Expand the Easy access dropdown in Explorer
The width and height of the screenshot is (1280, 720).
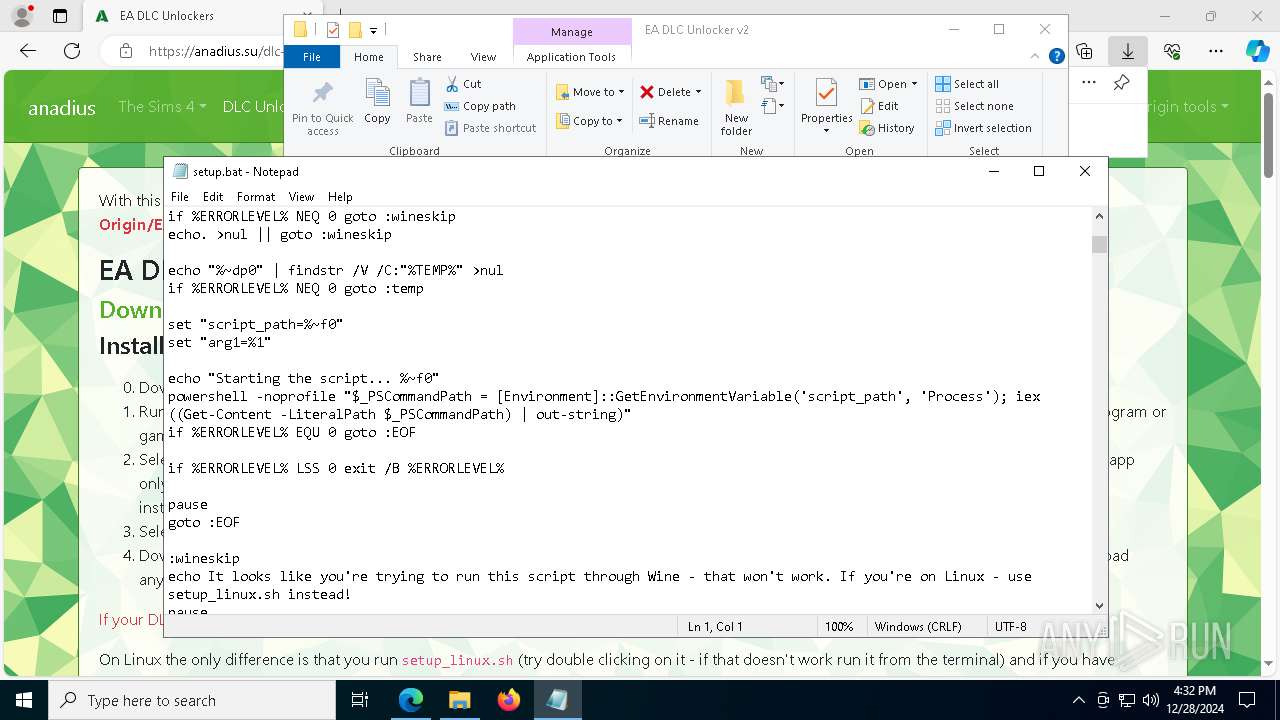772,105
